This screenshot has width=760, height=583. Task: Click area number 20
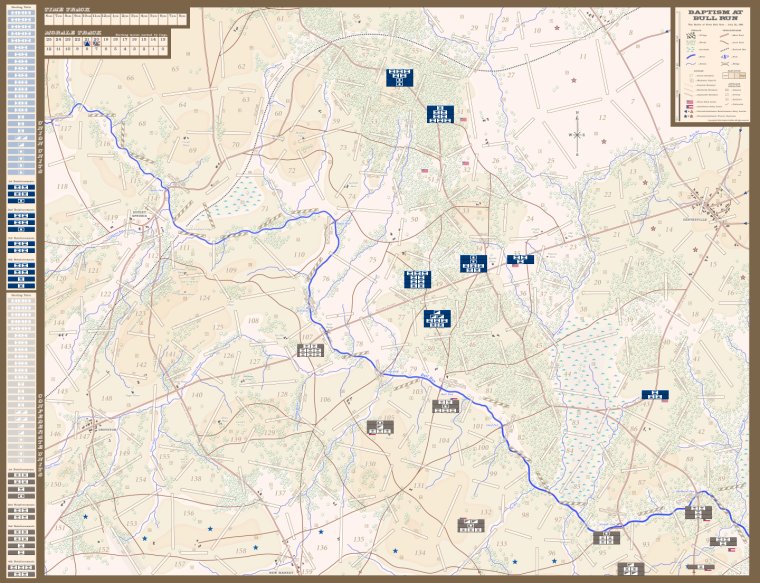tap(597, 283)
